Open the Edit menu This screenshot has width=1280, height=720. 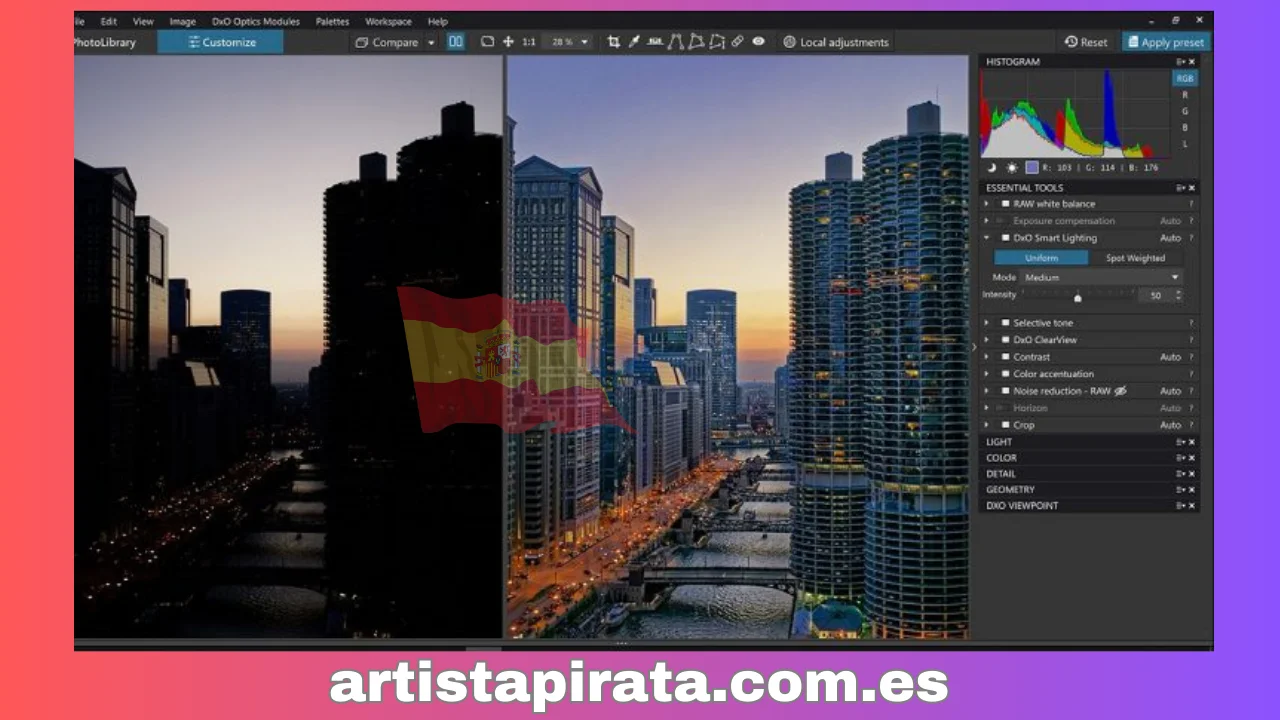(109, 21)
